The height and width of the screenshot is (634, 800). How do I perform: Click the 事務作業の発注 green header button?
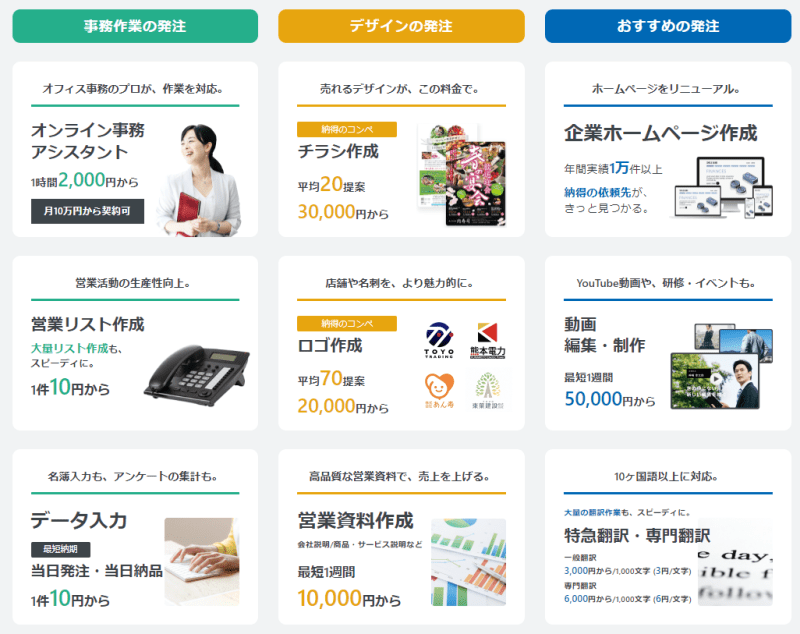135,26
